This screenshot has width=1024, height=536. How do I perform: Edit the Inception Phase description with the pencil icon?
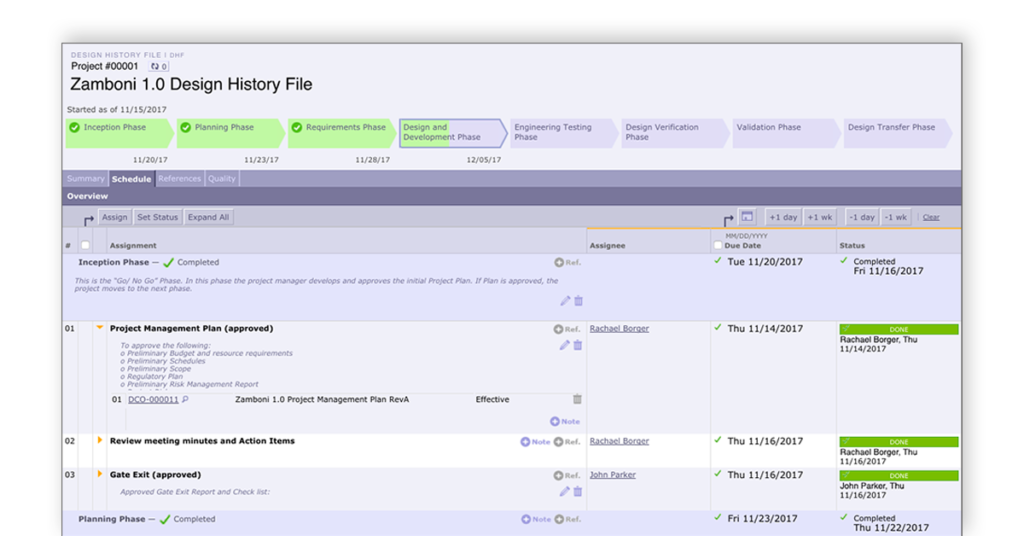[x=565, y=301]
